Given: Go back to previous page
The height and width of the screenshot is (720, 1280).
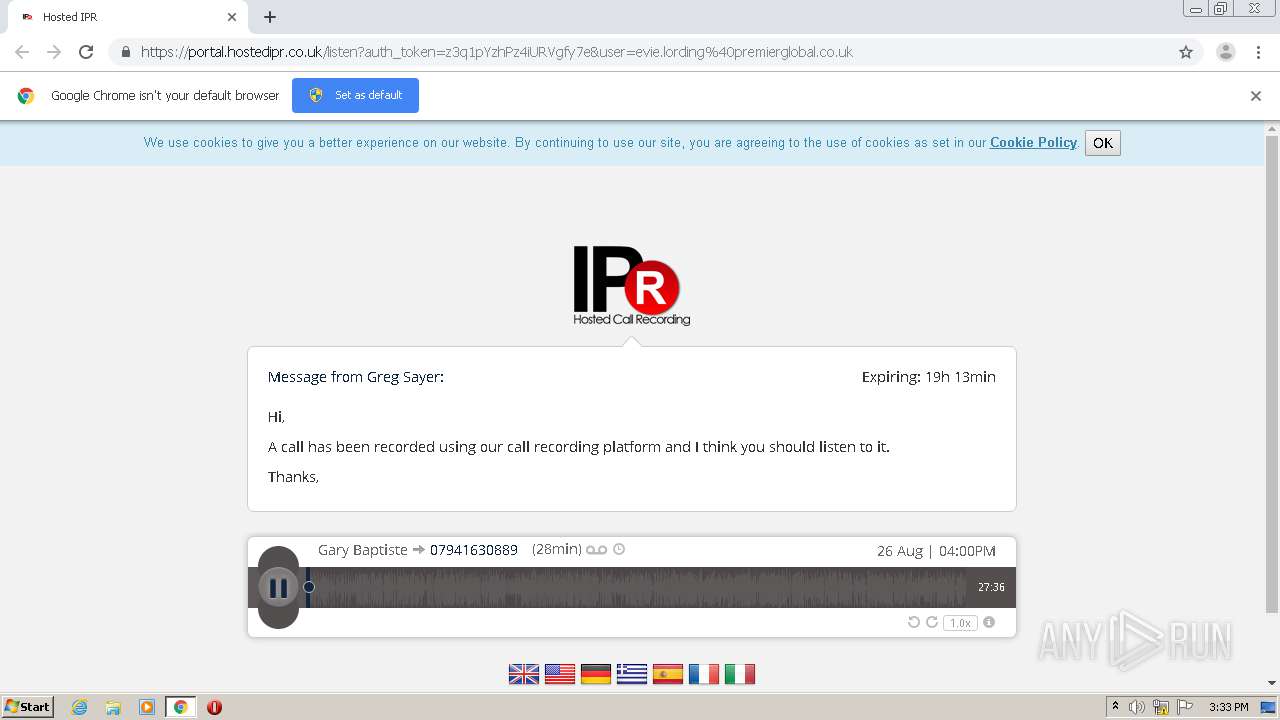Looking at the screenshot, I should tap(22, 52).
